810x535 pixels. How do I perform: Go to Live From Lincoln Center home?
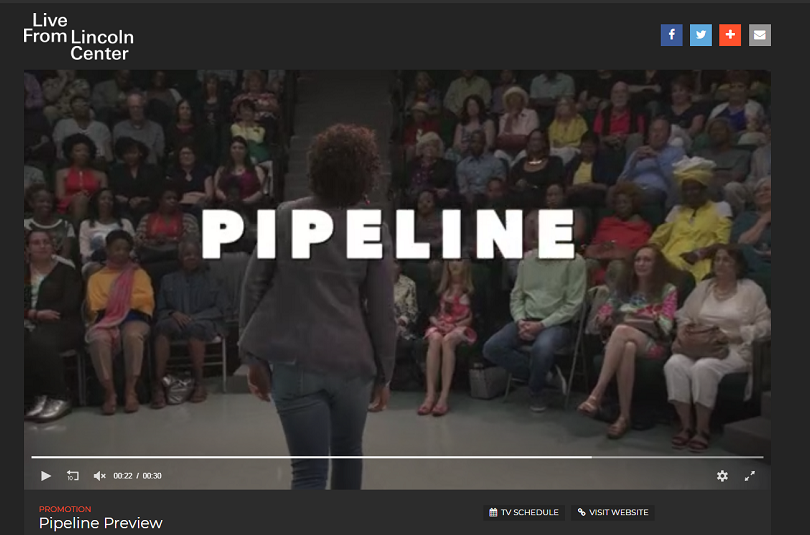(79, 37)
